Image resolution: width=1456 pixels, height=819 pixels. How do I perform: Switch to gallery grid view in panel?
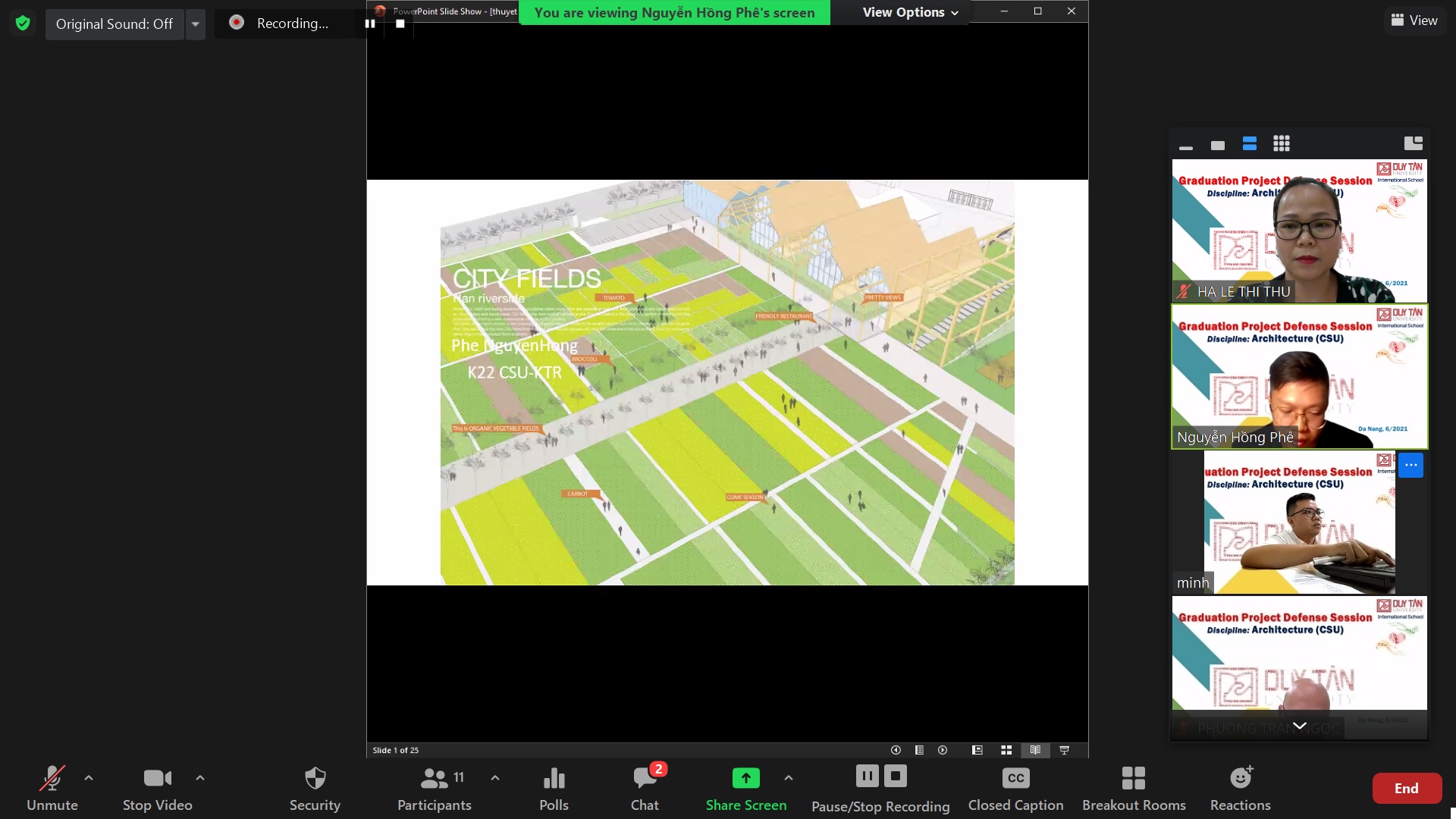(x=1282, y=144)
